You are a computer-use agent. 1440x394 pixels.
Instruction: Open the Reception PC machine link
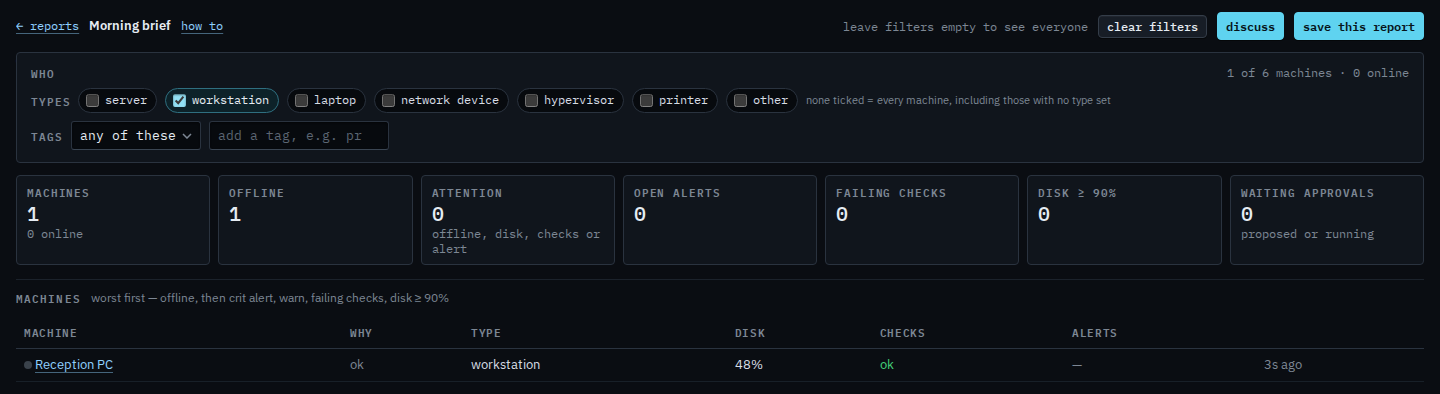pos(74,365)
